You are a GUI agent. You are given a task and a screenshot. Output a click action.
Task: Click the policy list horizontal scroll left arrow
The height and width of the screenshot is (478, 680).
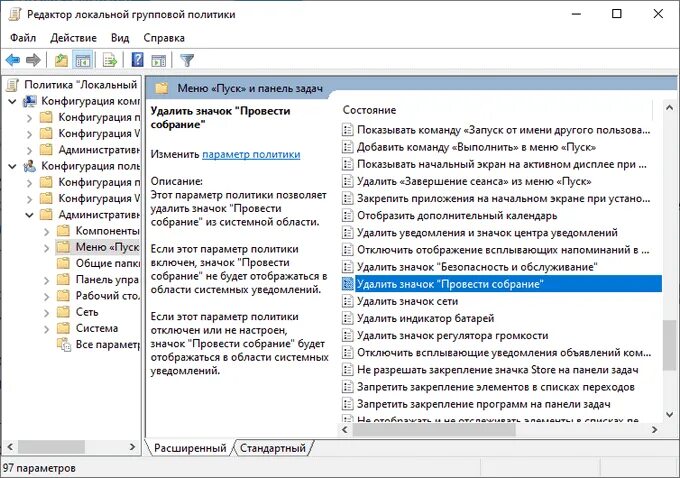tap(345, 429)
